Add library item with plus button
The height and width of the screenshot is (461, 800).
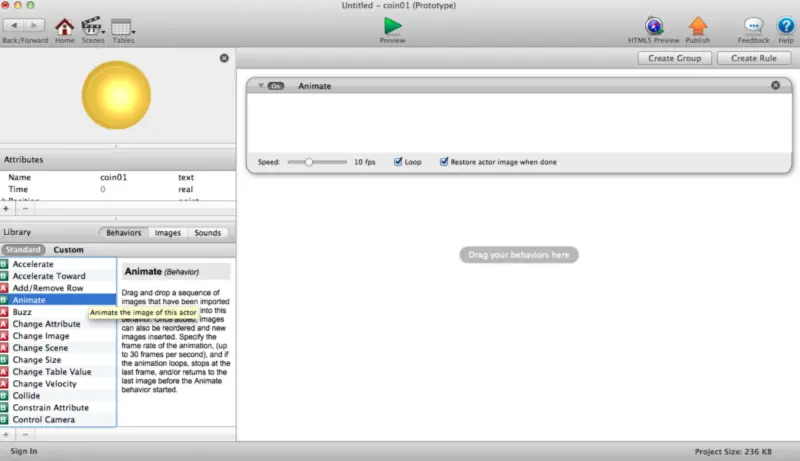pyautogui.click(x=6, y=434)
